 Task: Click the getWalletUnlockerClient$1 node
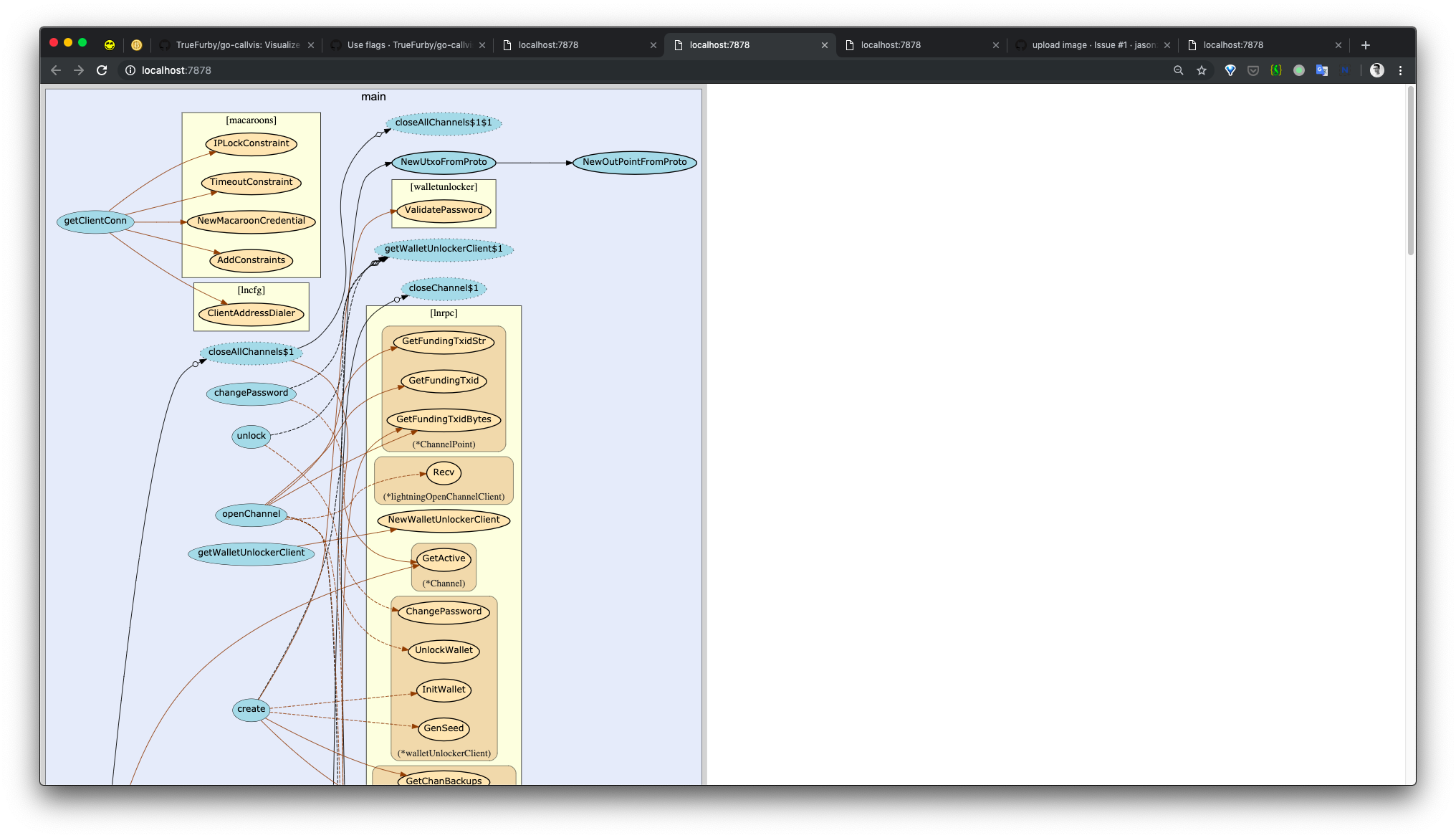point(444,249)
